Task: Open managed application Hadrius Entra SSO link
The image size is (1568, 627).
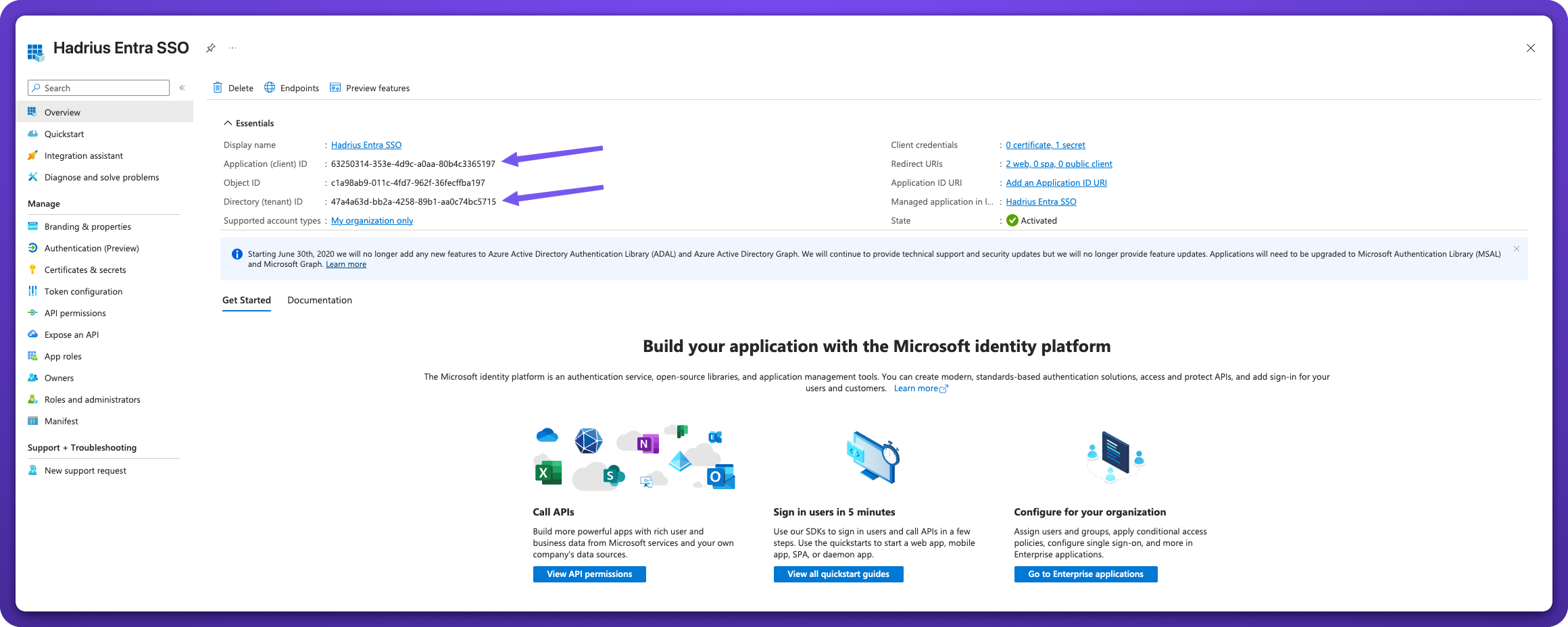Action: (x=1041, y=201)
